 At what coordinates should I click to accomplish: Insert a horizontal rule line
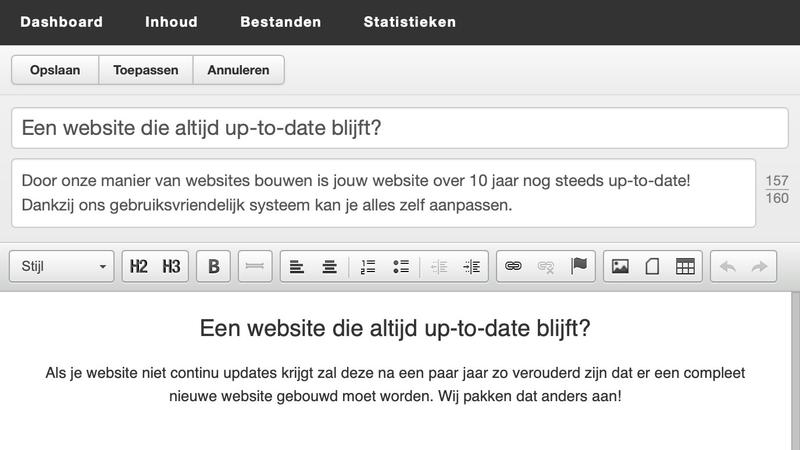tap(255, 266)
